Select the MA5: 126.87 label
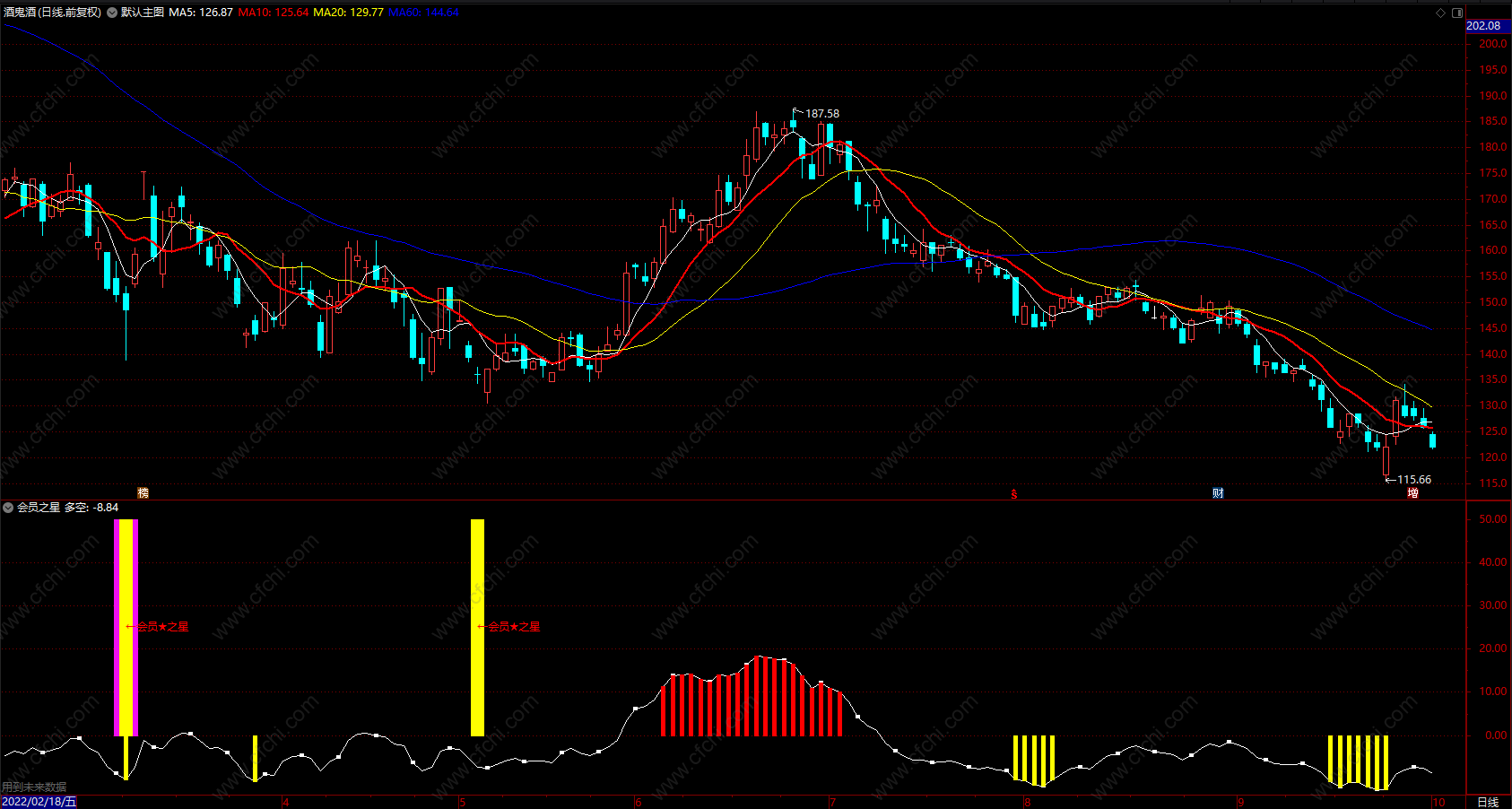 click(x=201, y=13)
